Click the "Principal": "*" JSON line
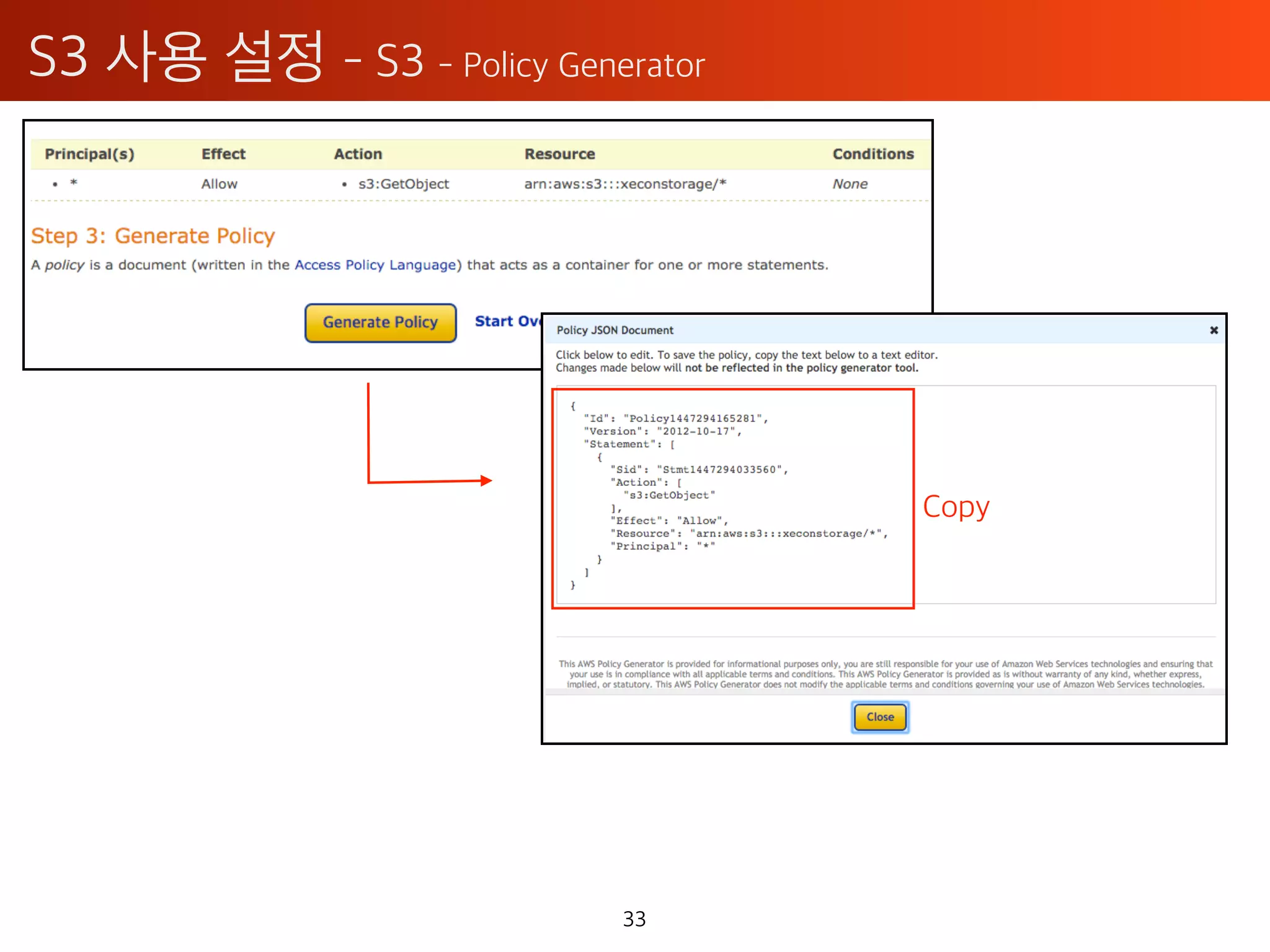This screenshot has height=952, width=1270. pyautogui.click(x=663, y=546)
